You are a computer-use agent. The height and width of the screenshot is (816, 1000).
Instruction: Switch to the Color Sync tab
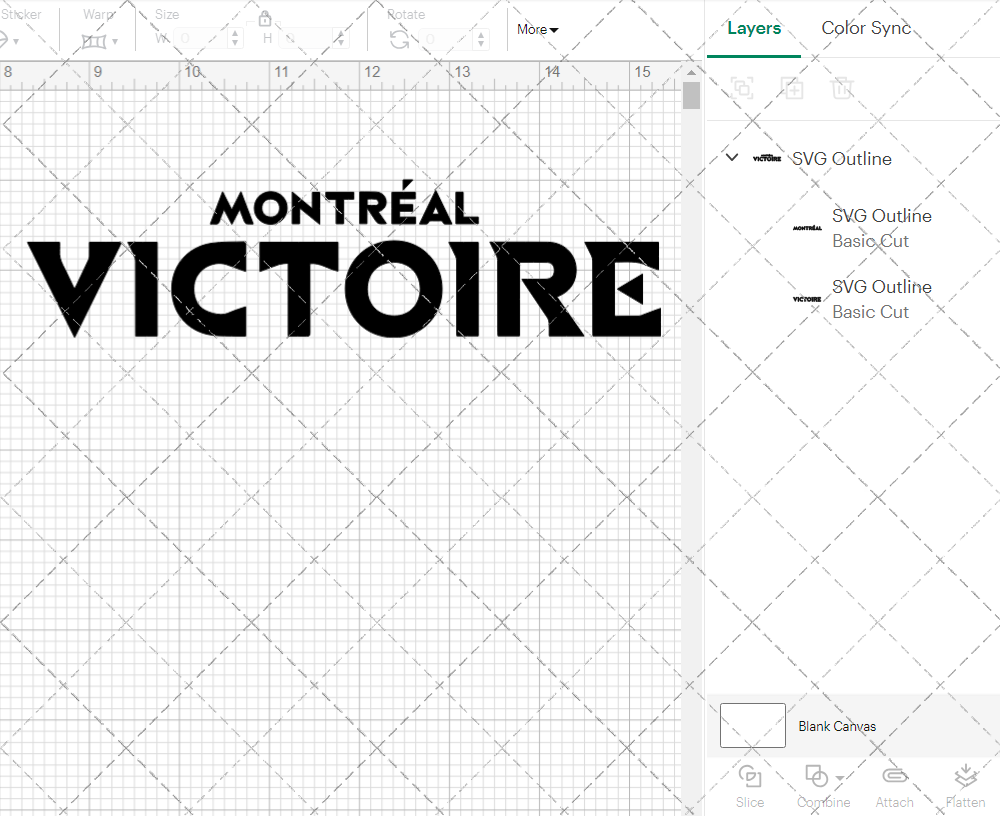866,28
